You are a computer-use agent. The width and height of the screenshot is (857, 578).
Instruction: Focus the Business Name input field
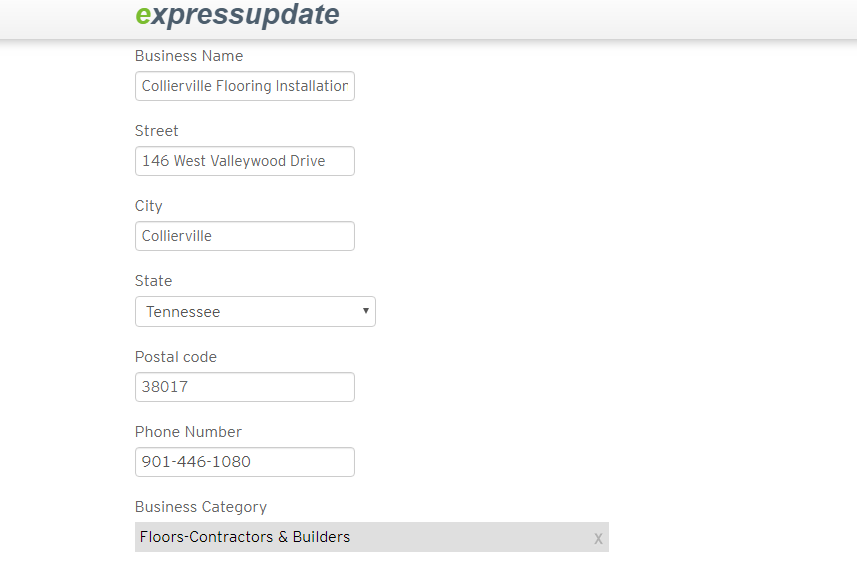(x=245, y=86)
